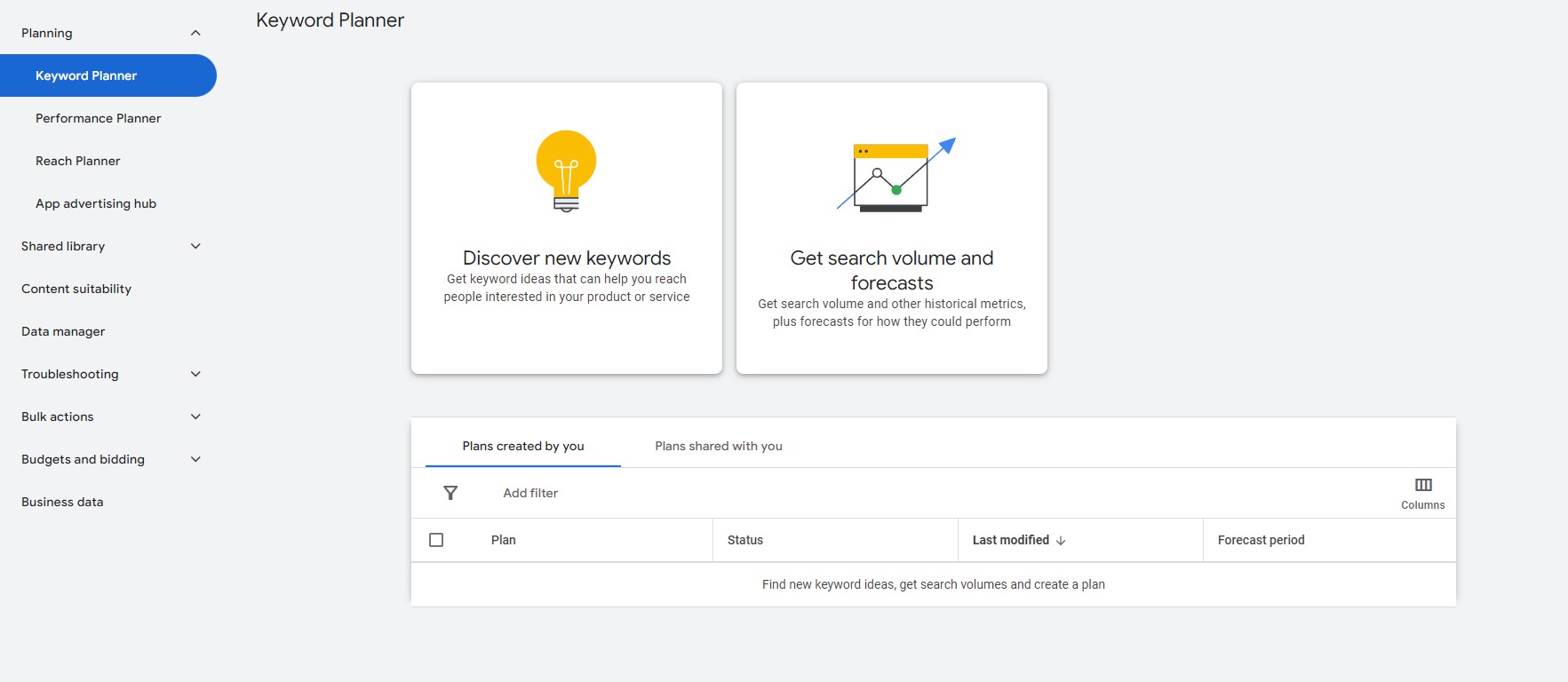Click the lightbulb icon for Discover new keywords

point(566,170)
